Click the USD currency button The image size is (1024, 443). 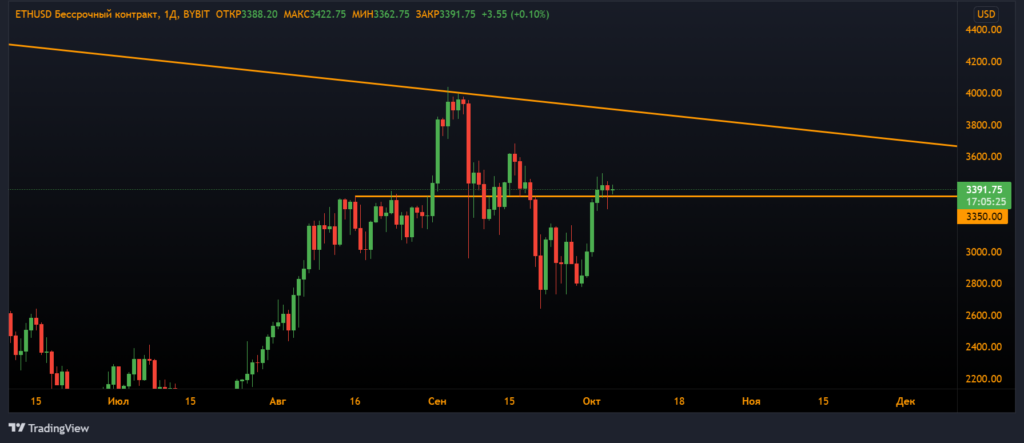(985, 14)
